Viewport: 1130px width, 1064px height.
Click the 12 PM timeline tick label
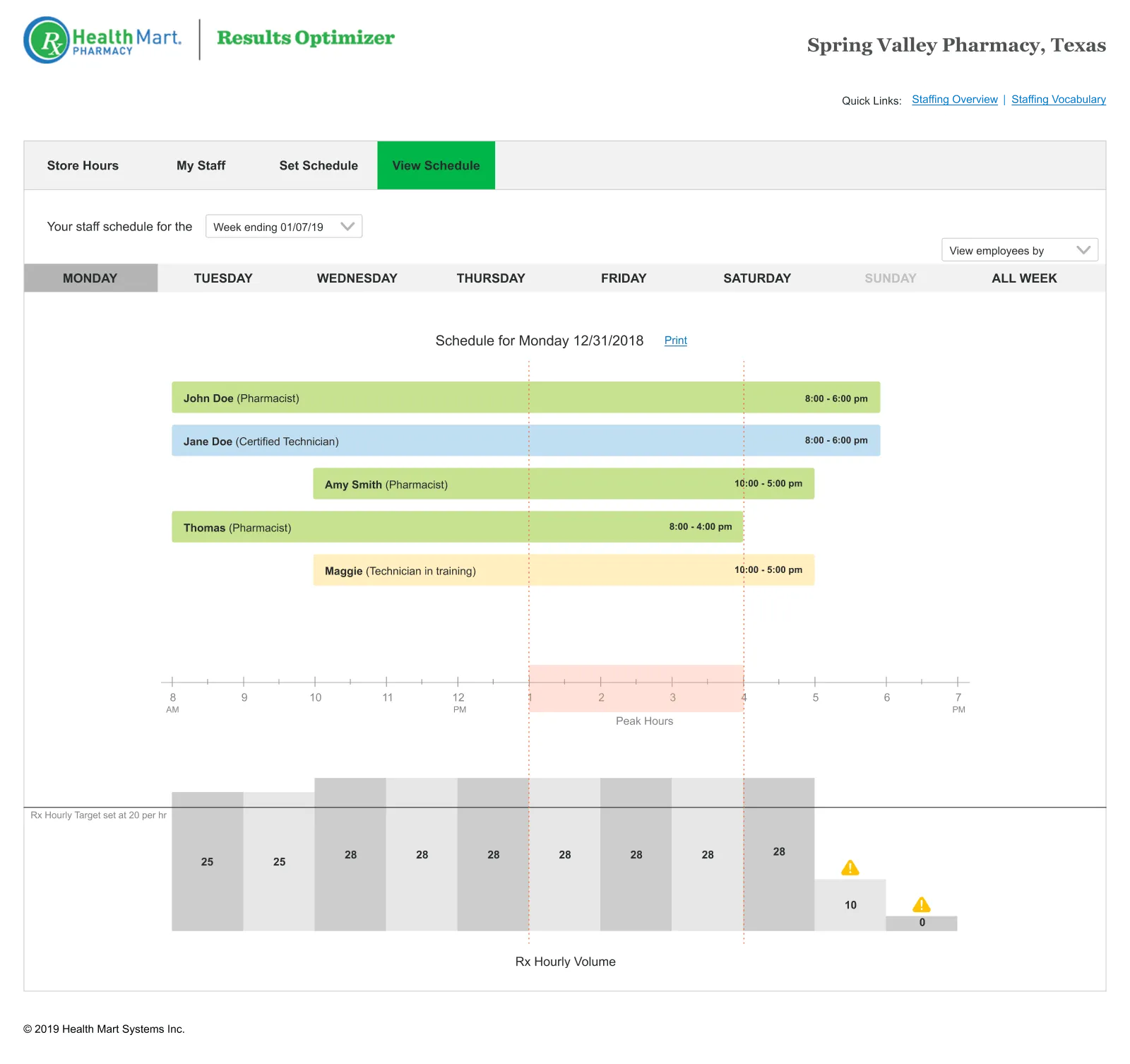459,702
